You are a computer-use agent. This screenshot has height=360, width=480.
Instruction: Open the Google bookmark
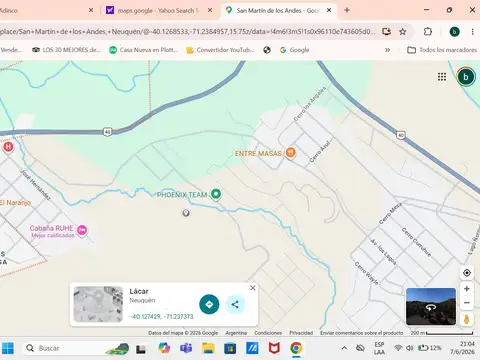295,50
